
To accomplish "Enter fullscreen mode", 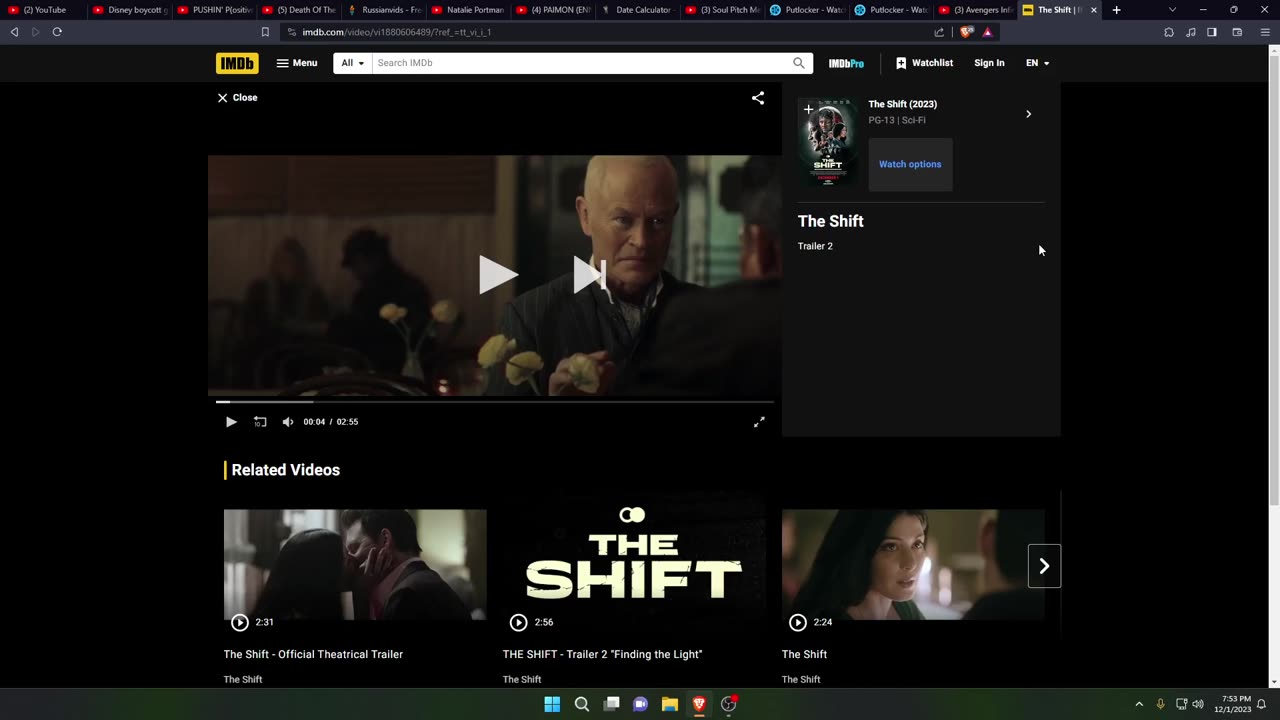I will [759, 422].
